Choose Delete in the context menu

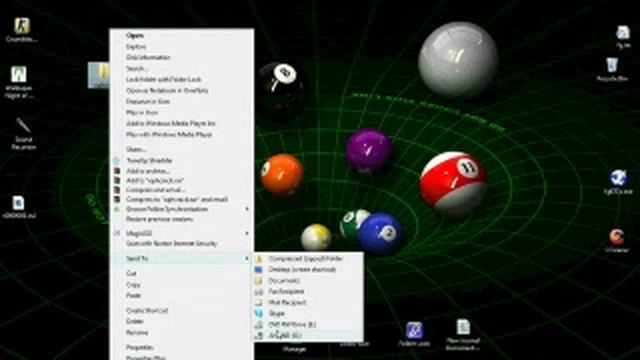click(135, 322)
